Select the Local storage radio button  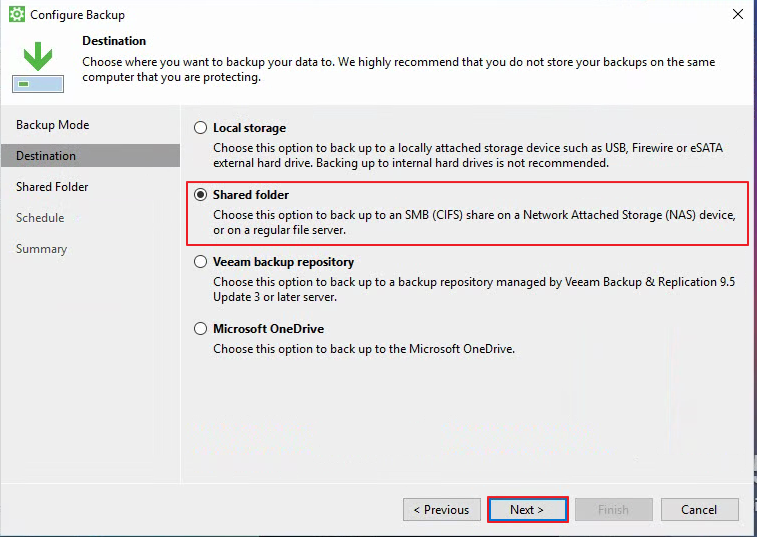pyautogui.click(x=200, y=128)
